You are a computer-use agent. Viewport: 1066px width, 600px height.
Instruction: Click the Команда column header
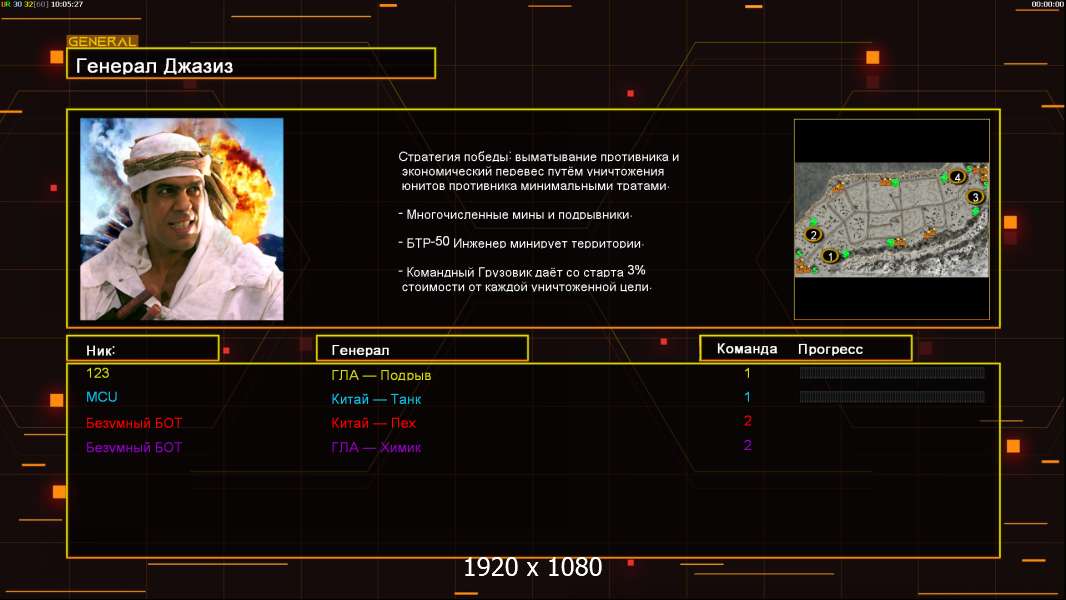pos(746,349)
